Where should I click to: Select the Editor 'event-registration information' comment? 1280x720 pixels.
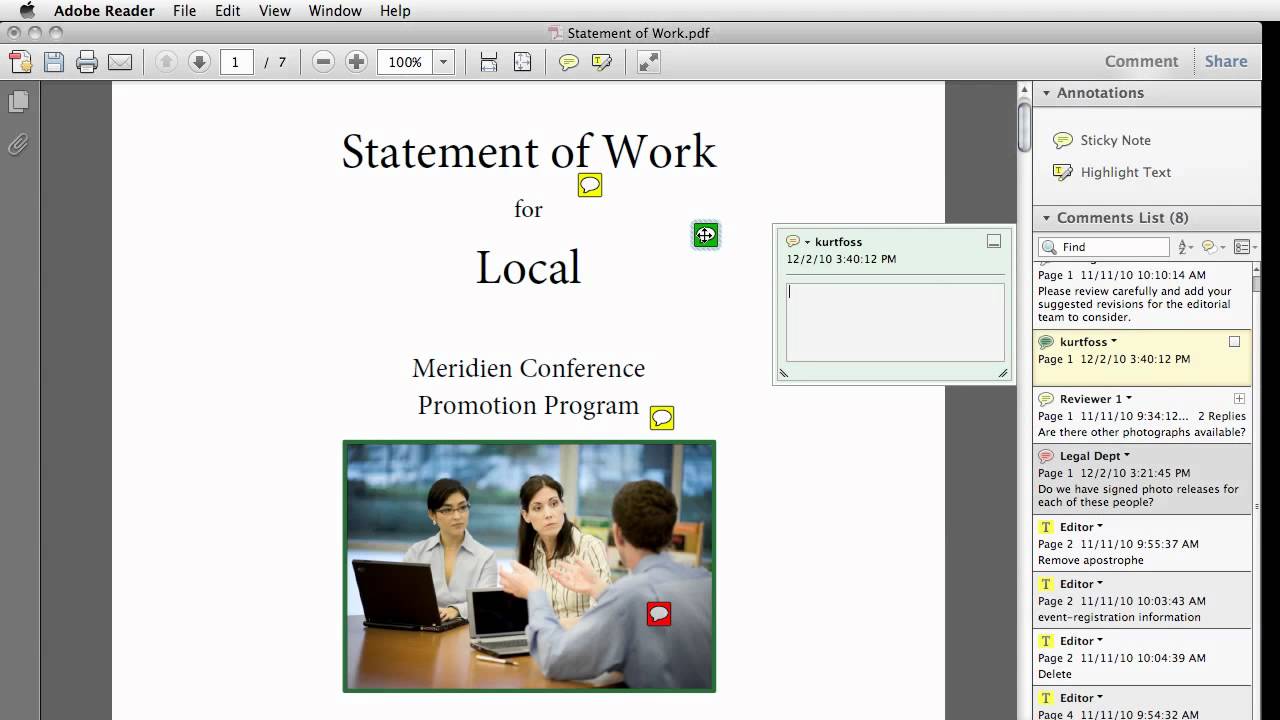(1142, 600)
